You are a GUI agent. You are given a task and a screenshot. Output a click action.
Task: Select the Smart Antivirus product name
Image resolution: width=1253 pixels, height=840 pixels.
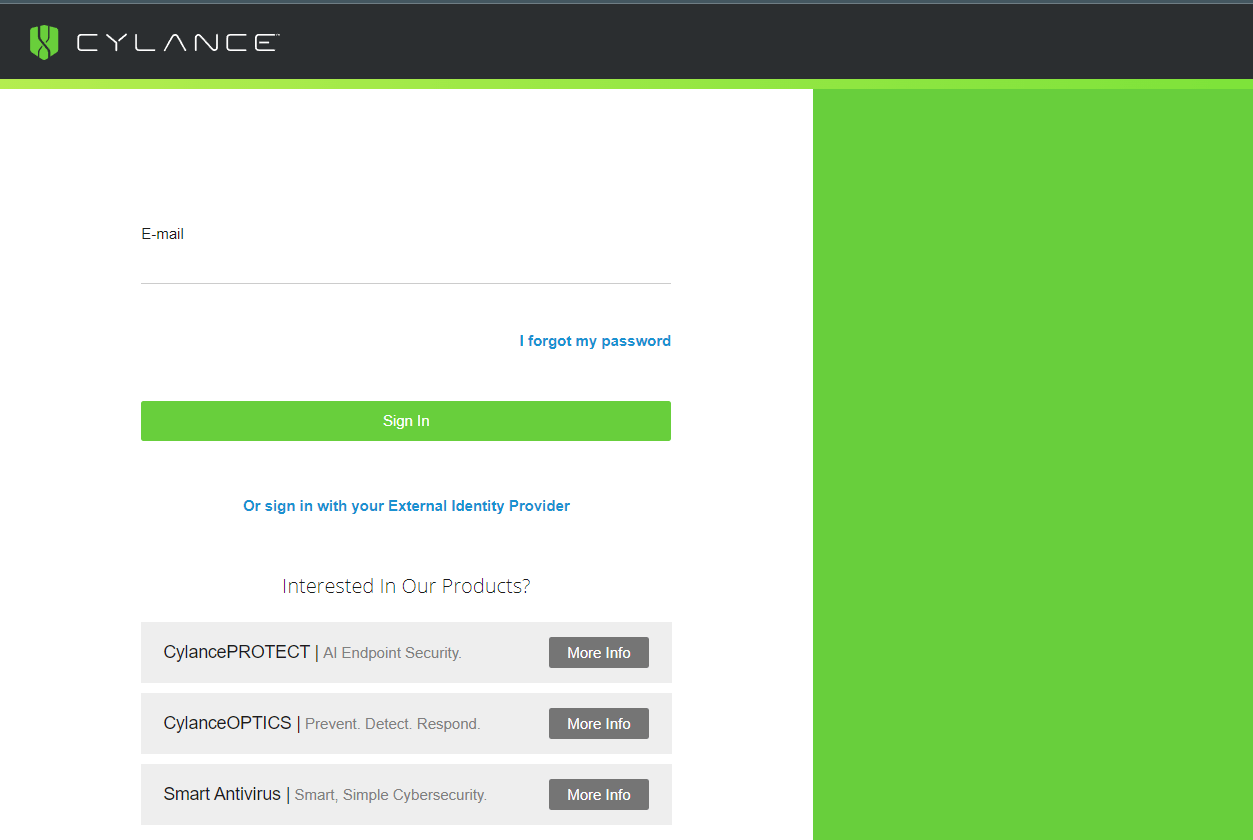[222, 794]
